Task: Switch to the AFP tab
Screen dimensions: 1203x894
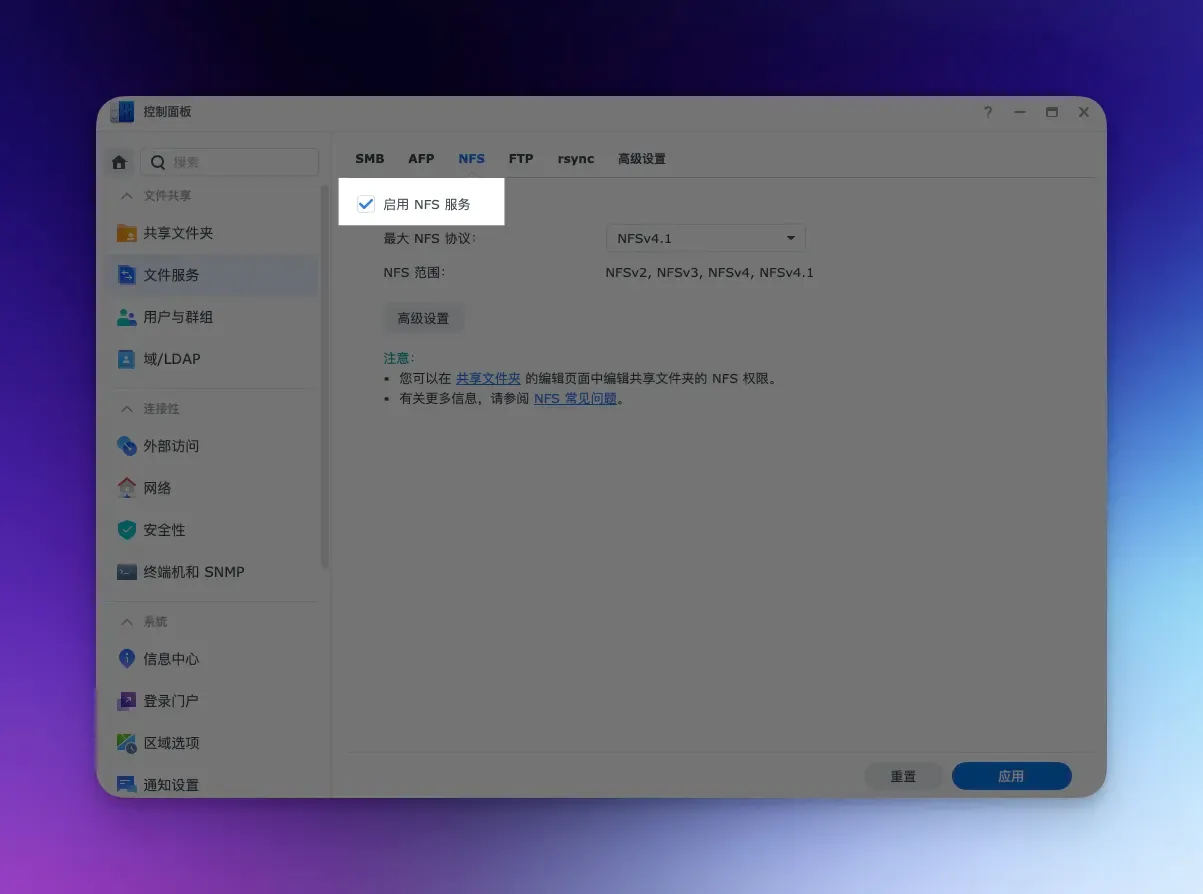Action: click(421, 159)
